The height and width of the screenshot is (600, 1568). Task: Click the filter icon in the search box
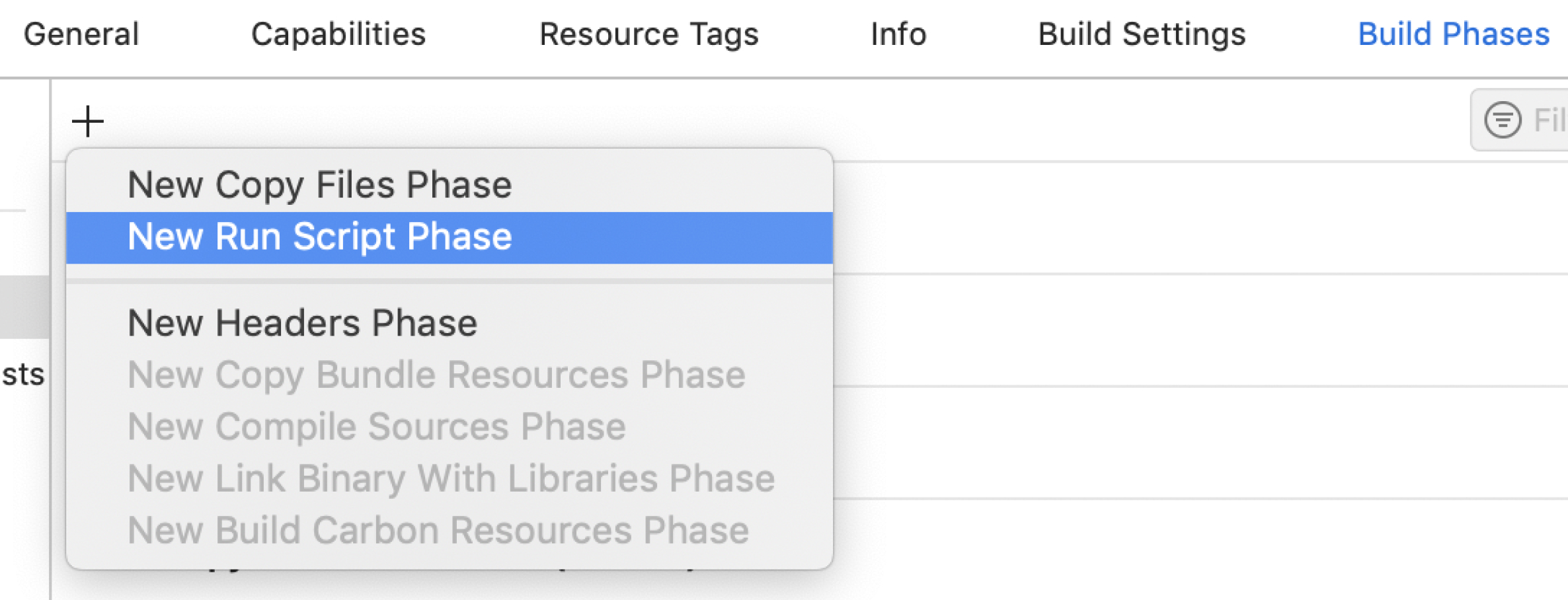tap(1503, 120)
